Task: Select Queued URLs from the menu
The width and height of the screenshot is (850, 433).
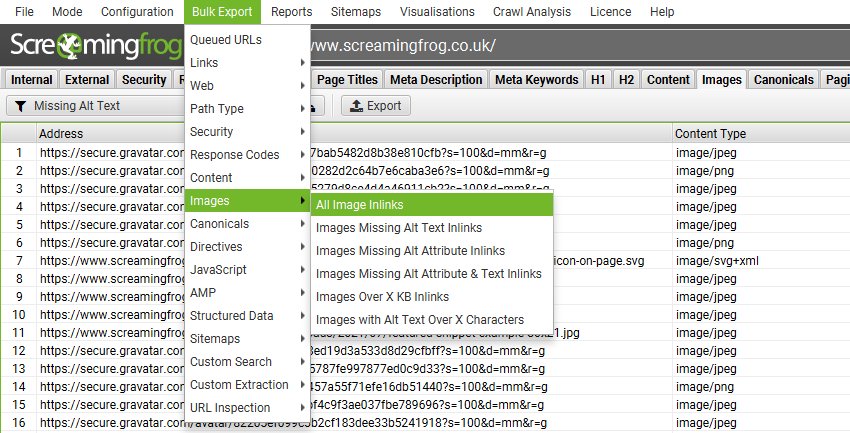Action: pyautogui.click(x=247, y=40)
